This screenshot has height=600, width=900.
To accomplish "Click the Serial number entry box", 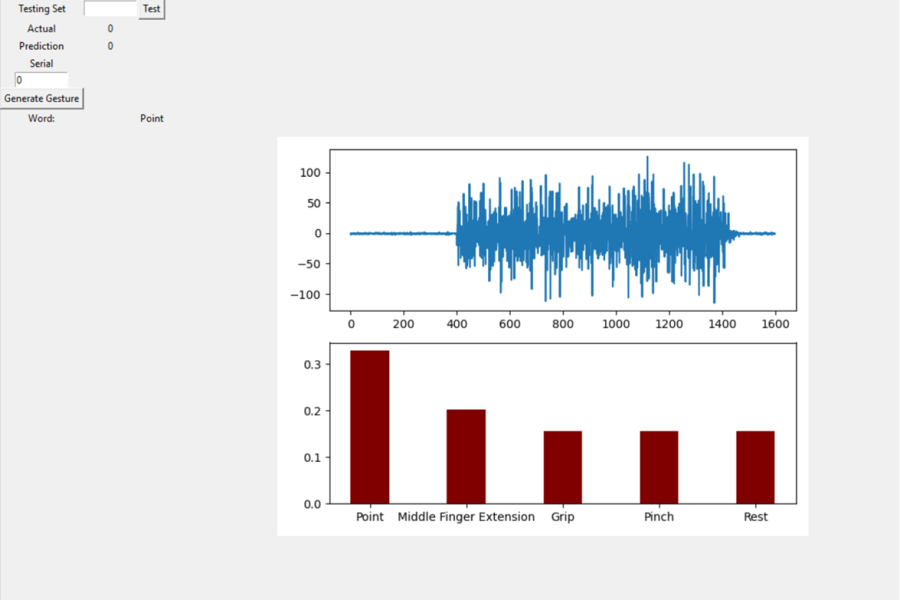I will pos(41,80).
